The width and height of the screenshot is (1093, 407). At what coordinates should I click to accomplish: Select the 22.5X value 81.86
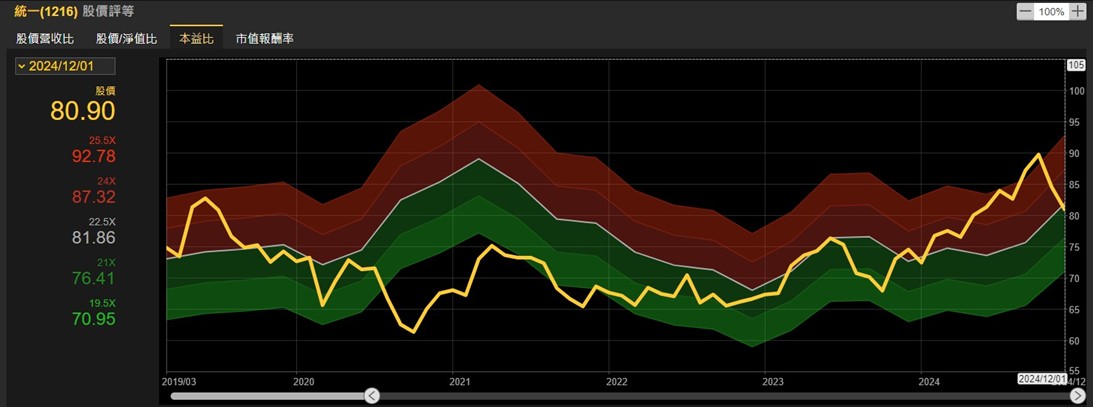[x=93, y=238]
